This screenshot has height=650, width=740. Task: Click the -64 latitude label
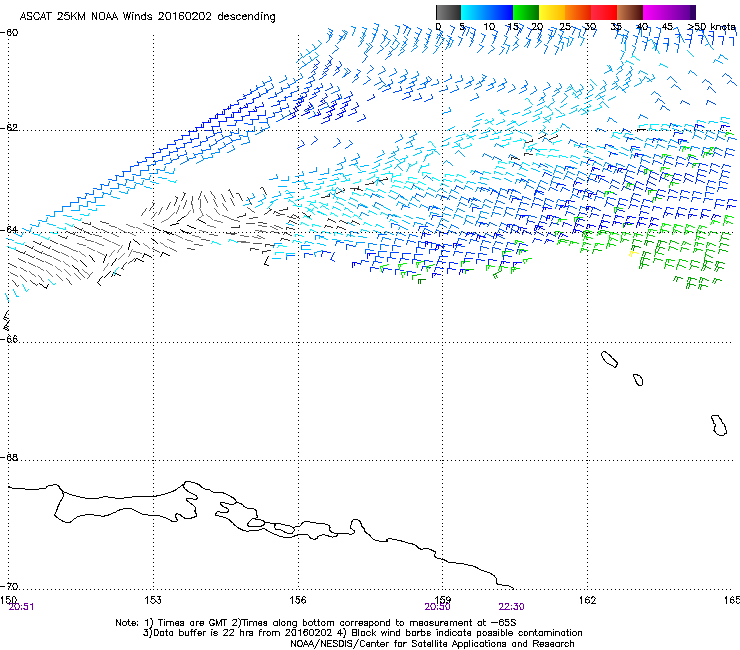[x=9, y=230]
